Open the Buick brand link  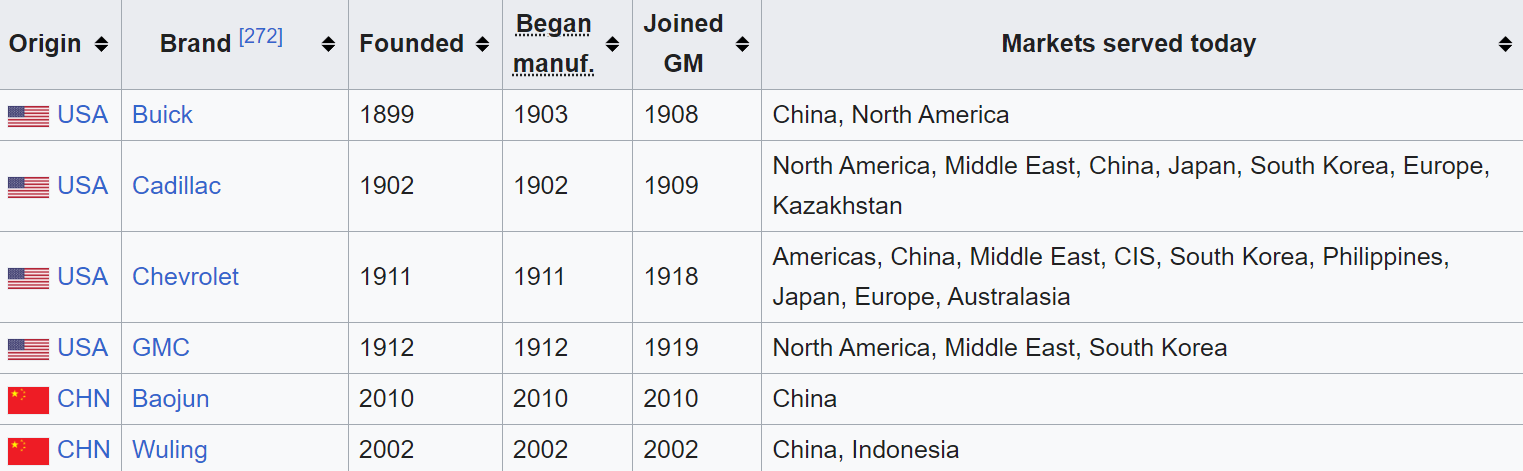point(162,115)
